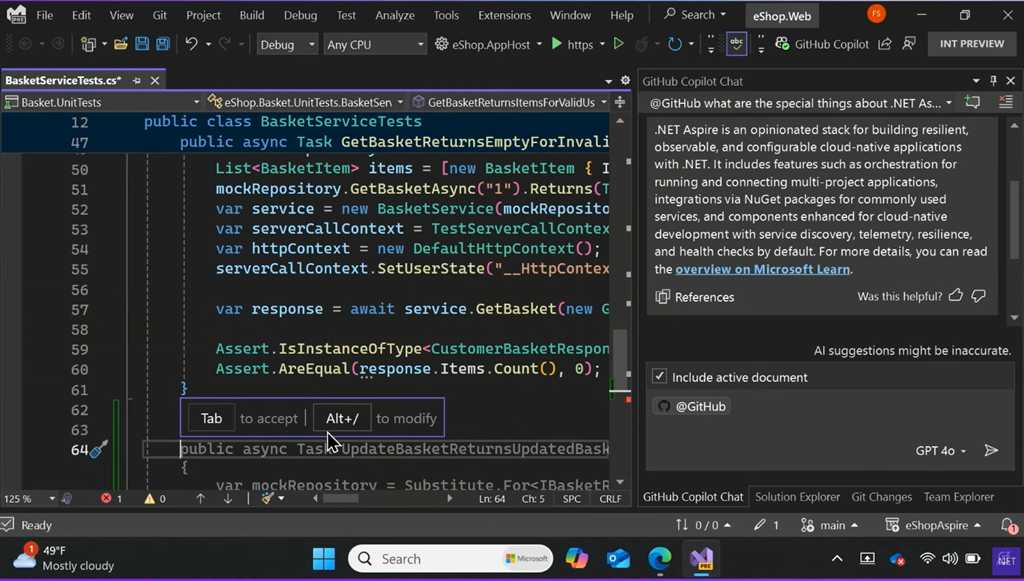Toggle the CRLF line ending setting
Screen dimensions: 1024x581
(610, 498)
